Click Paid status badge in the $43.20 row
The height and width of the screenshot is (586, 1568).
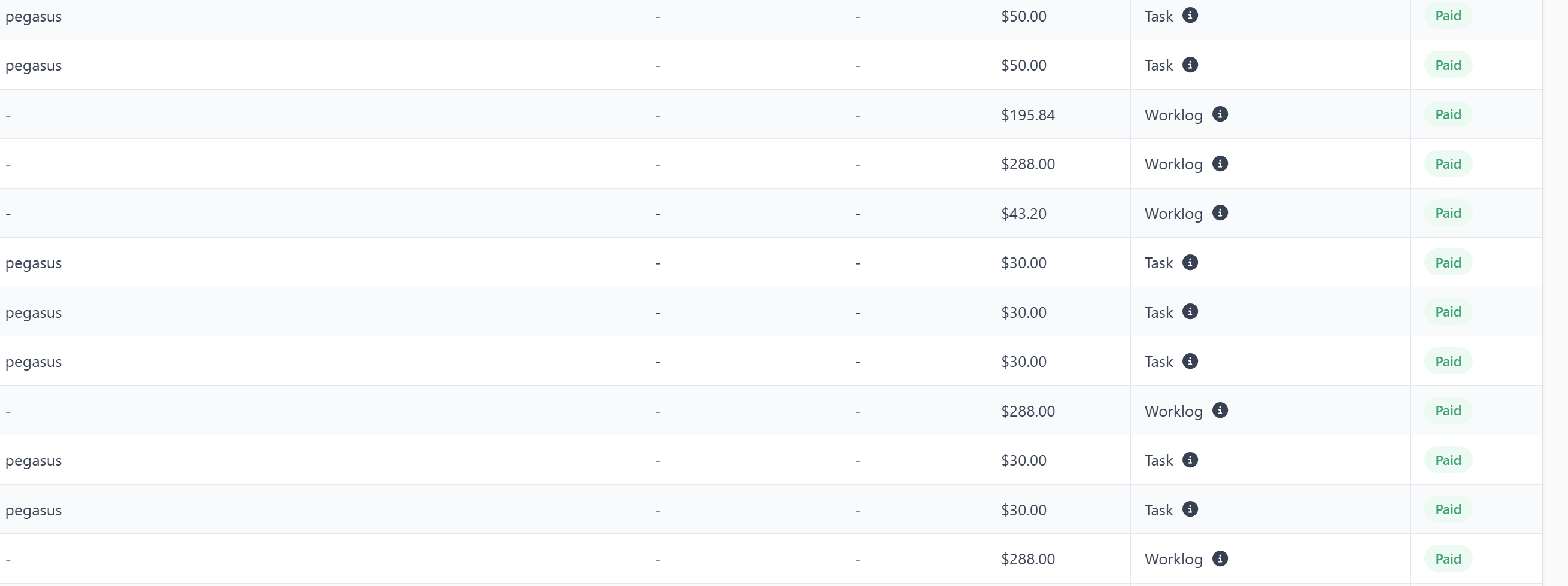(1448, 213)
